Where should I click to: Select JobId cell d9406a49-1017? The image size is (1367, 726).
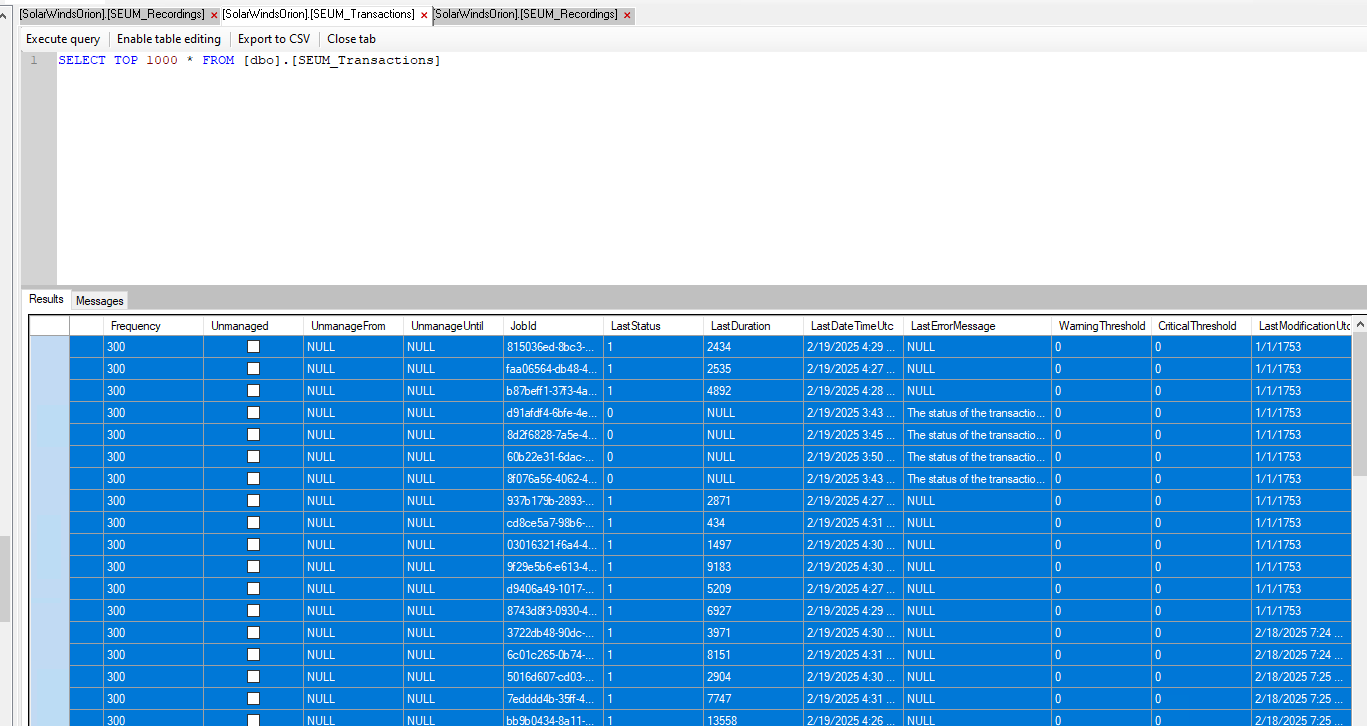click(x=553, y=589)
